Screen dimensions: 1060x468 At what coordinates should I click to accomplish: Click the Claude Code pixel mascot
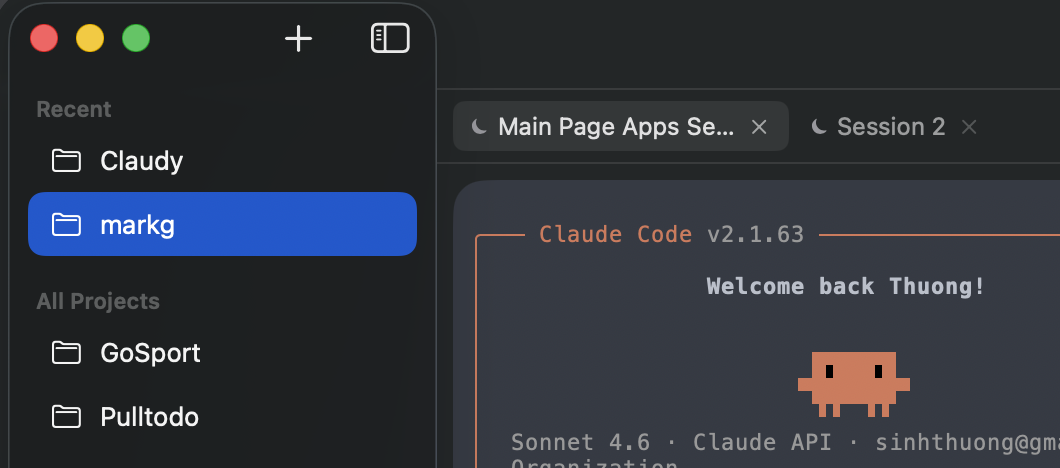pos(853,383)
